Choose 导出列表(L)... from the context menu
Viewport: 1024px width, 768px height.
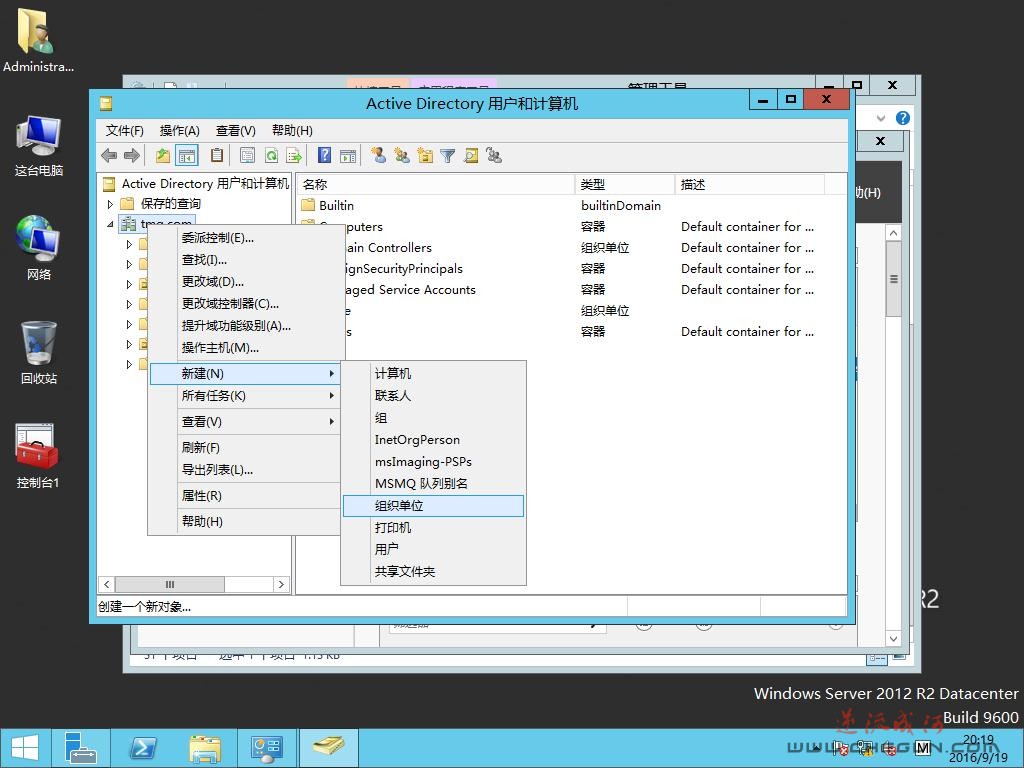pyautogui.click(x=245, y=470)
